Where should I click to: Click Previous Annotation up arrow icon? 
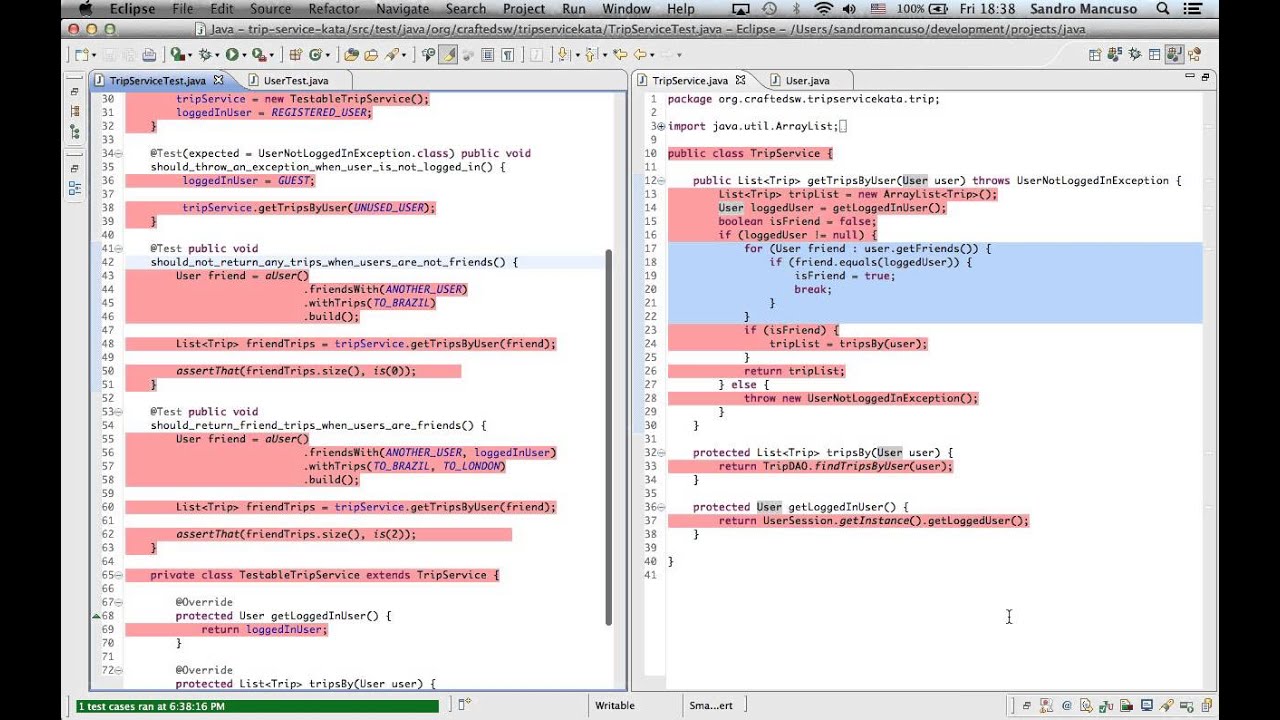click(590, 55)
